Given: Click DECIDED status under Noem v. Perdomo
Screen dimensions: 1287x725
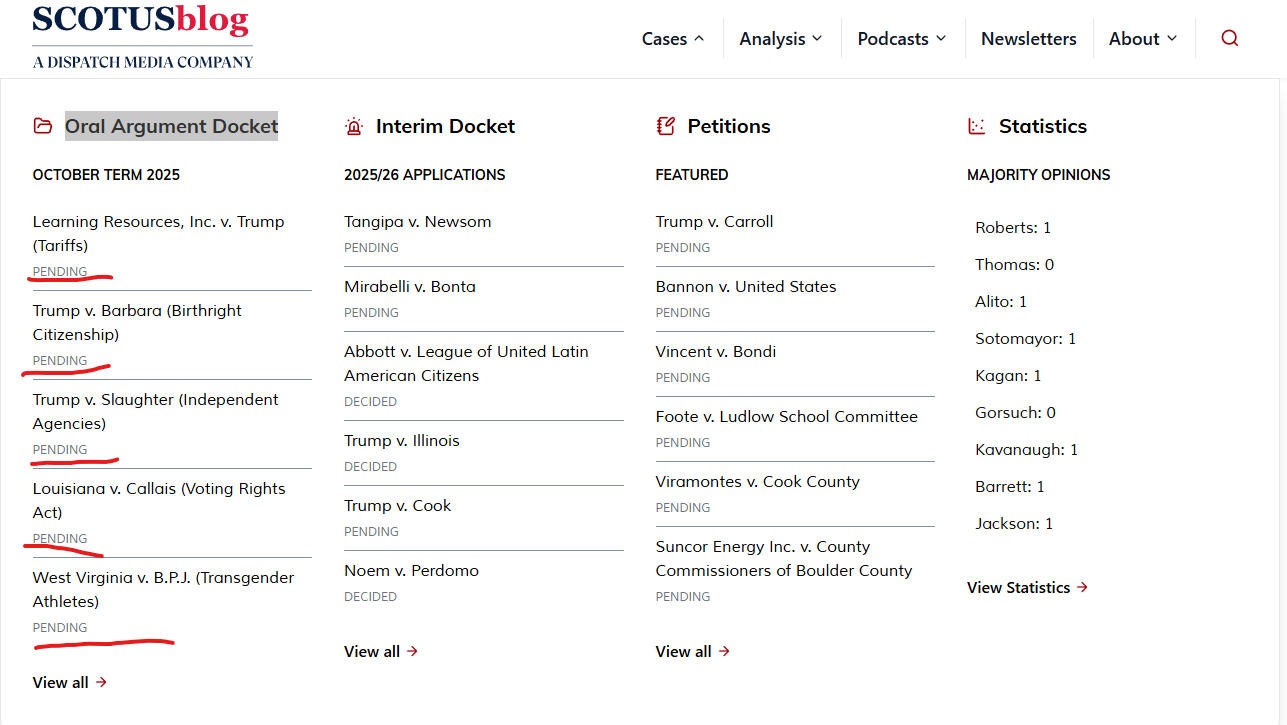Looking at the screenshot, I should point(371,596).
